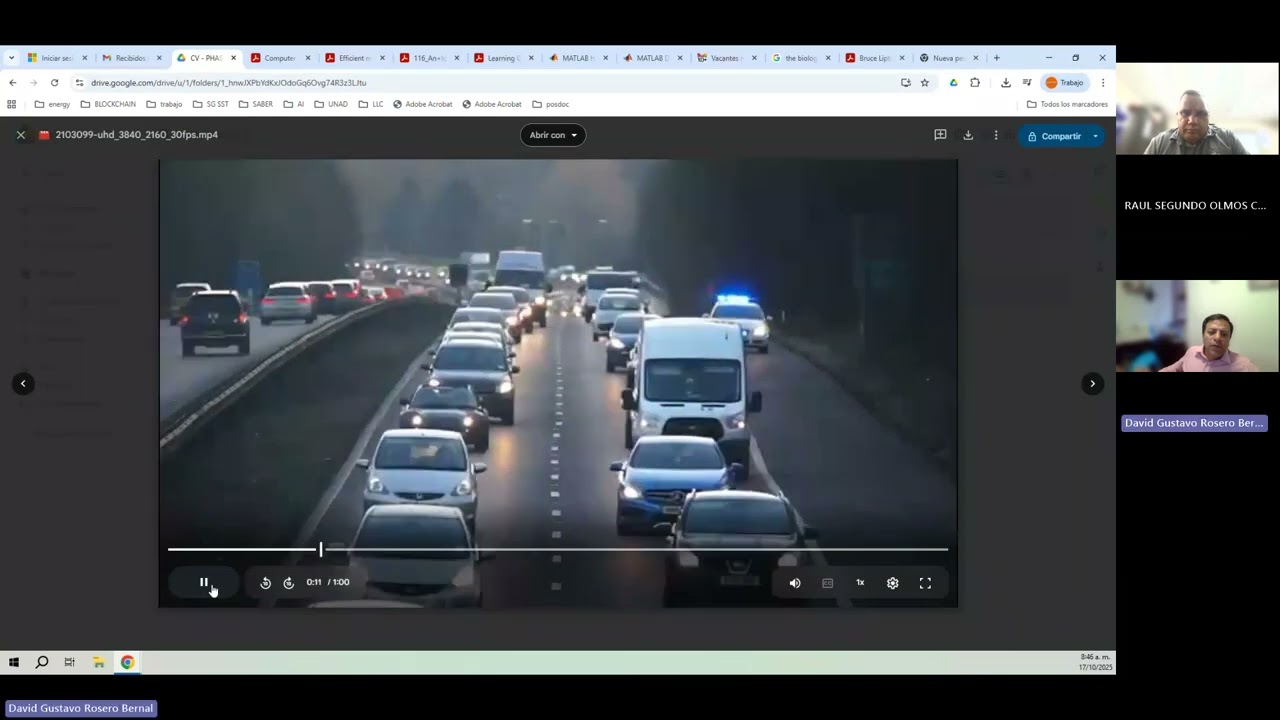Image resolution: width=1280 pixels, height=720 pixels.
Task: Open the Windows Start menu
Action: [14, 662]
